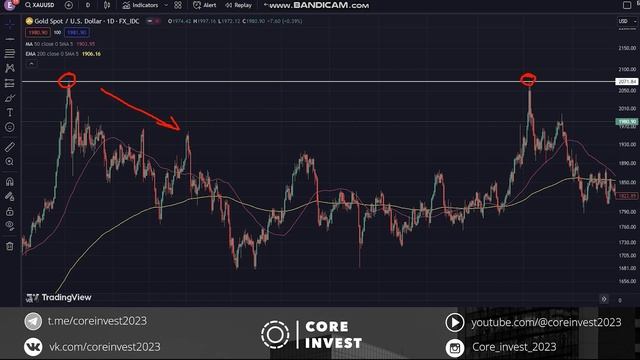Open the USD currency dropdown on price axis
The width and height of the screenshot is (640, 360).
click(627, 21)
